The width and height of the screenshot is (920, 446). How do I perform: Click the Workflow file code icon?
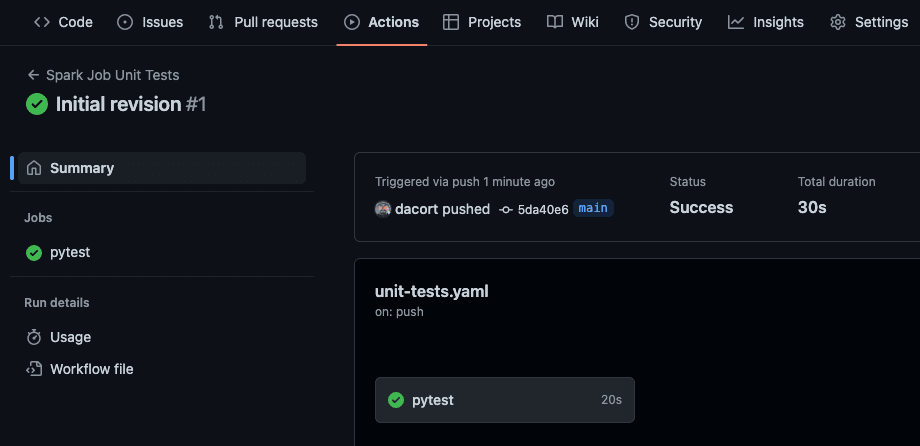34,369
